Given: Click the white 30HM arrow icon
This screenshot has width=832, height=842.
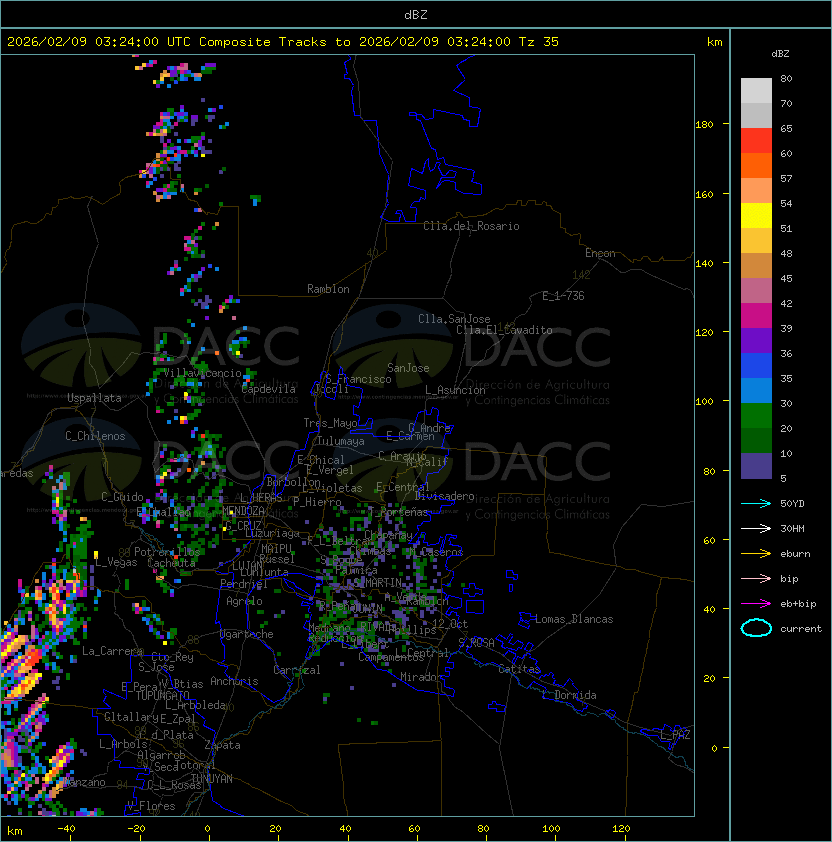Looking at the screenshot, I should tap(756, 528).
